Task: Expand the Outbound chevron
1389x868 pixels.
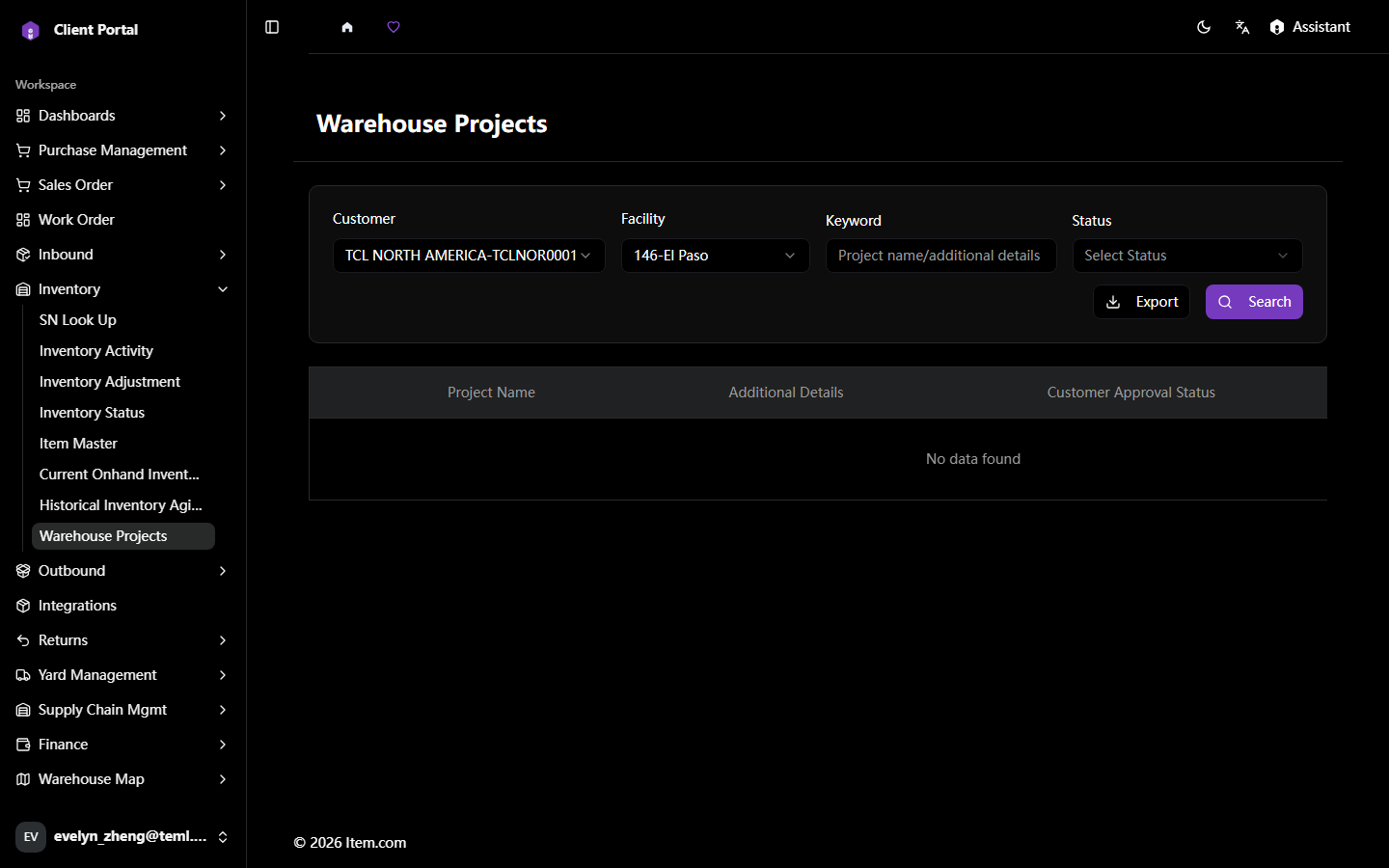Action: point(223,571)
